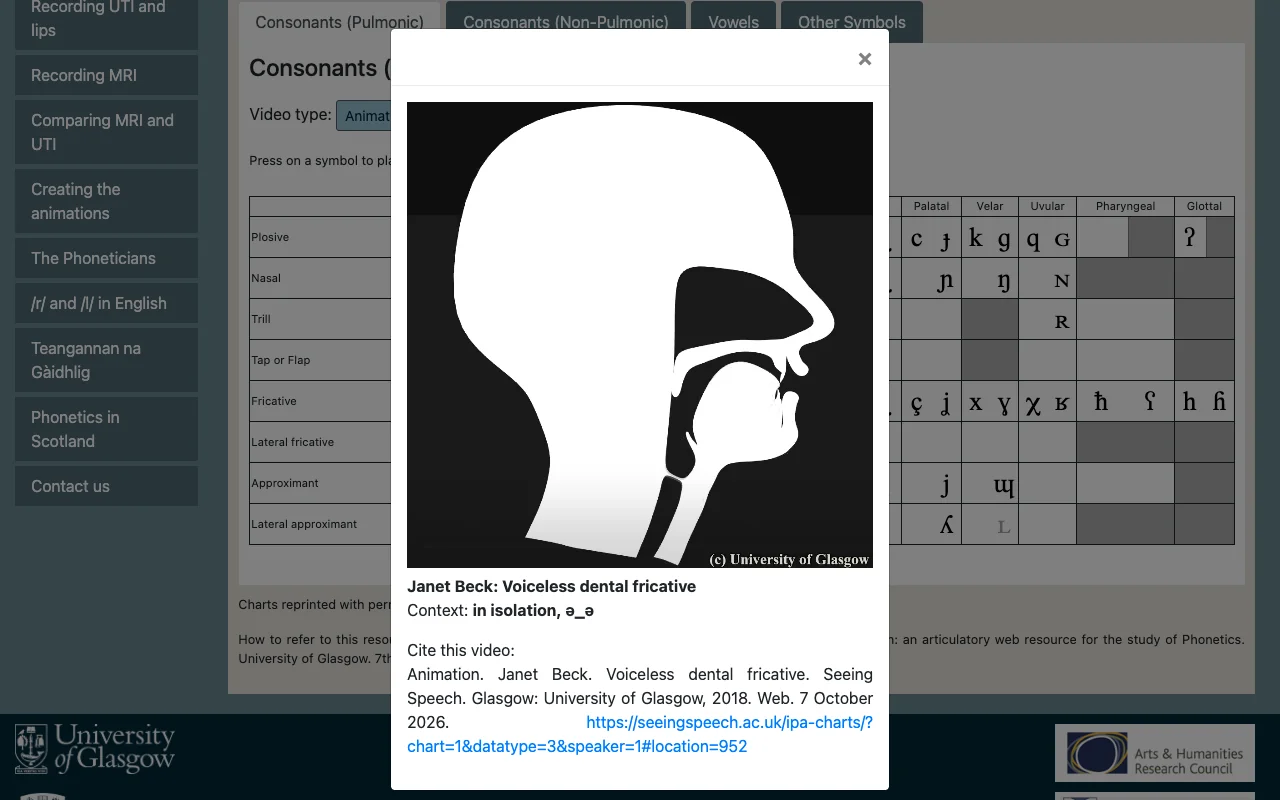Play the voiced velar plosive g symbol

point(1004,239)
